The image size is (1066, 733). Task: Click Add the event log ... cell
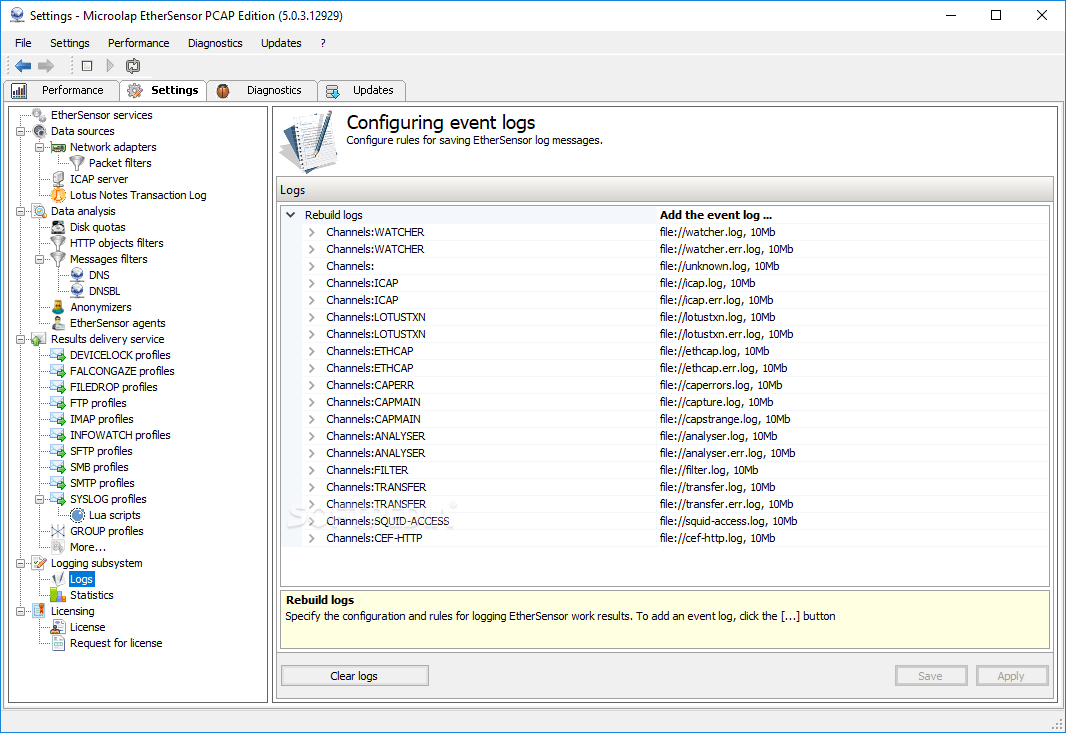click(852, 215)
